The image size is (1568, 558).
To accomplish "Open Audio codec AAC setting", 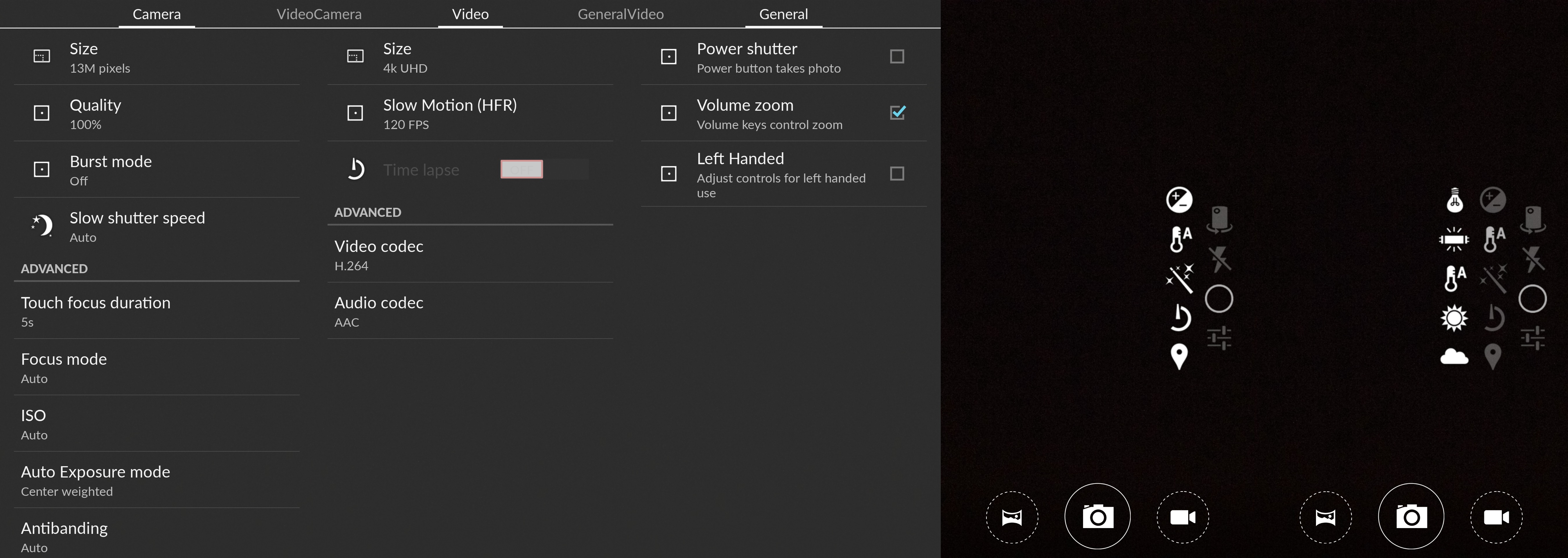I will (x=470, y=311).
